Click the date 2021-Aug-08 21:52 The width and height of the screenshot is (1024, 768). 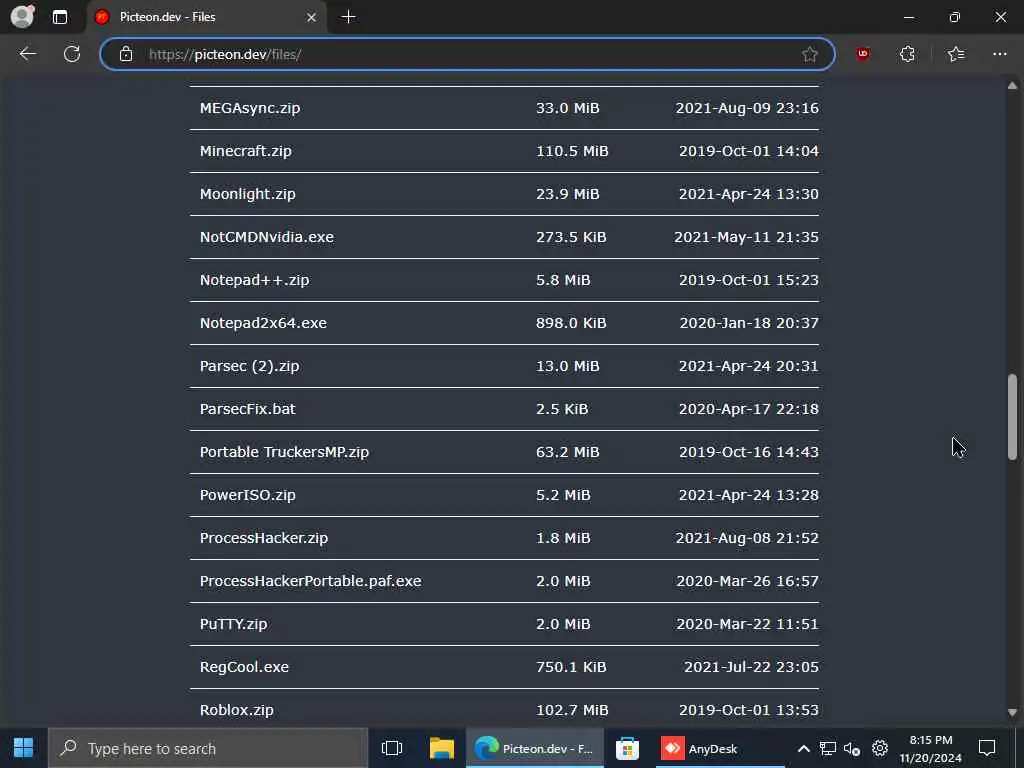[746, 538]
